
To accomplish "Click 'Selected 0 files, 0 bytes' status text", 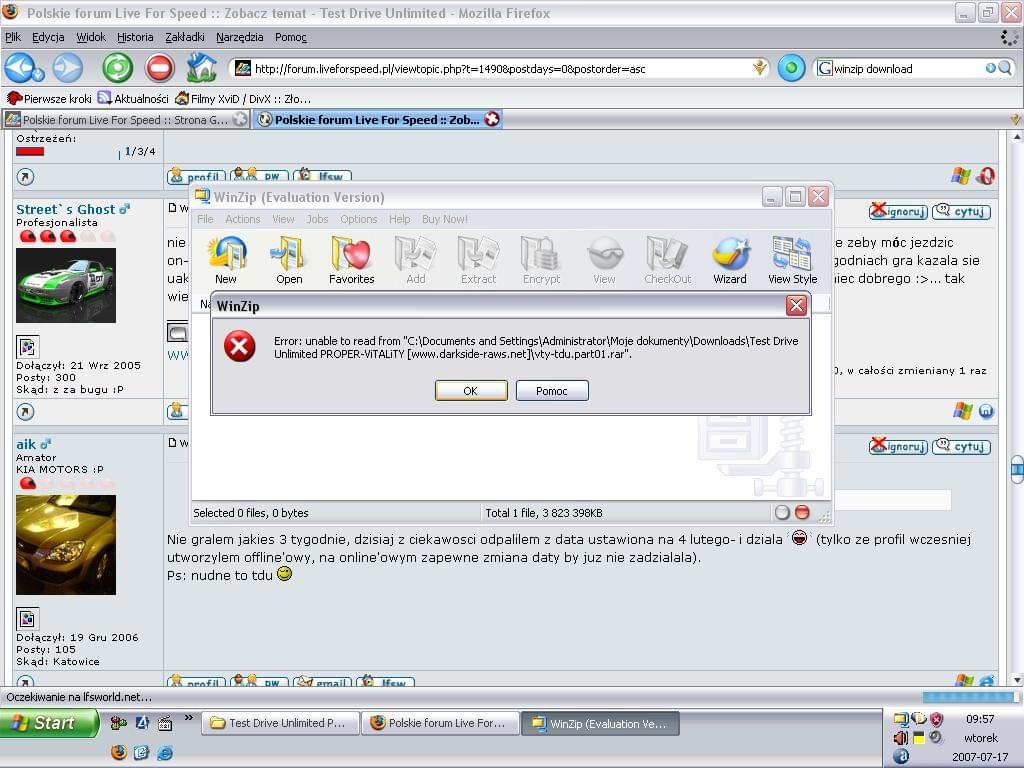I will (251, 513).
